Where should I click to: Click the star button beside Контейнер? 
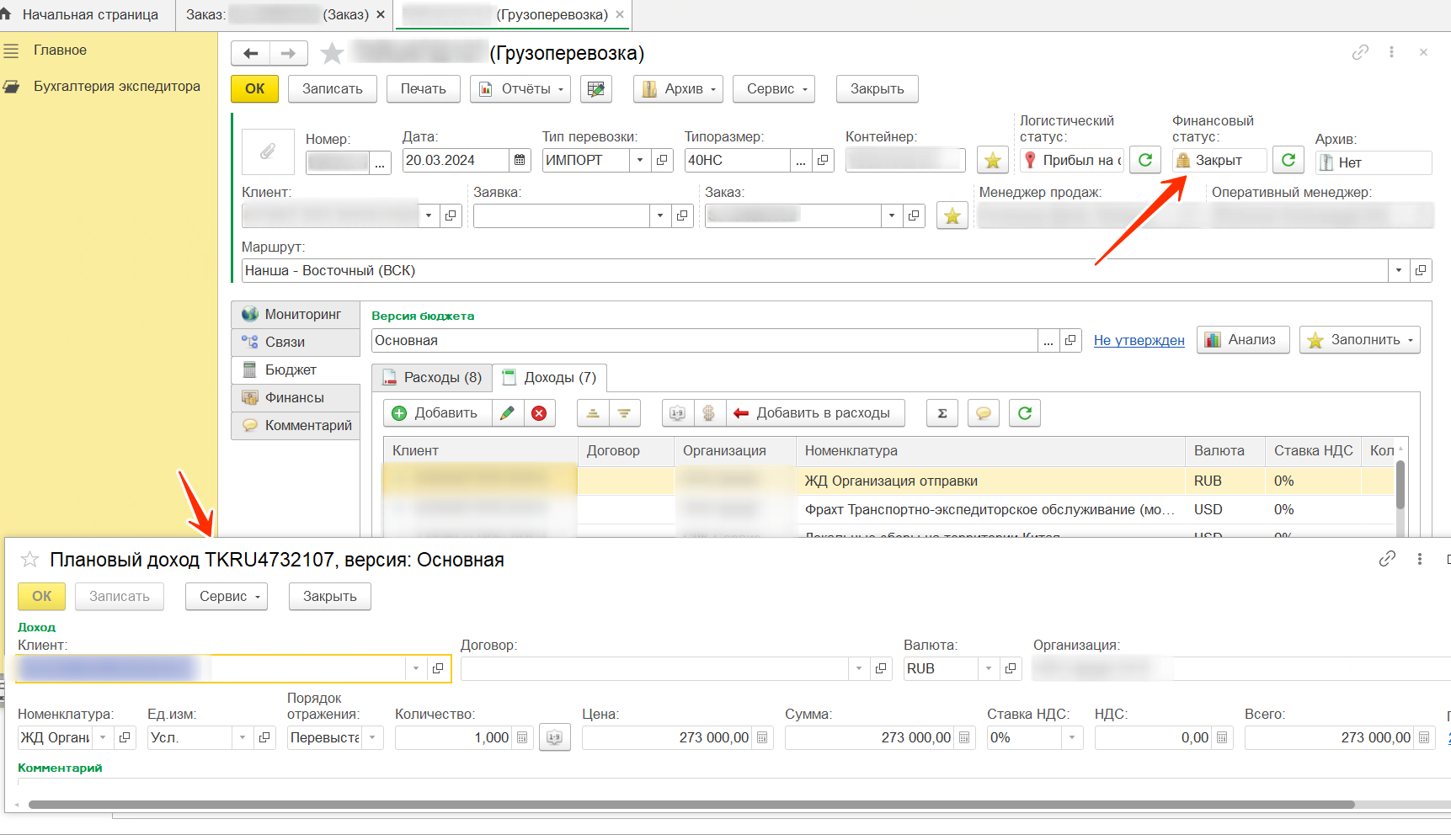coord(993,160)
